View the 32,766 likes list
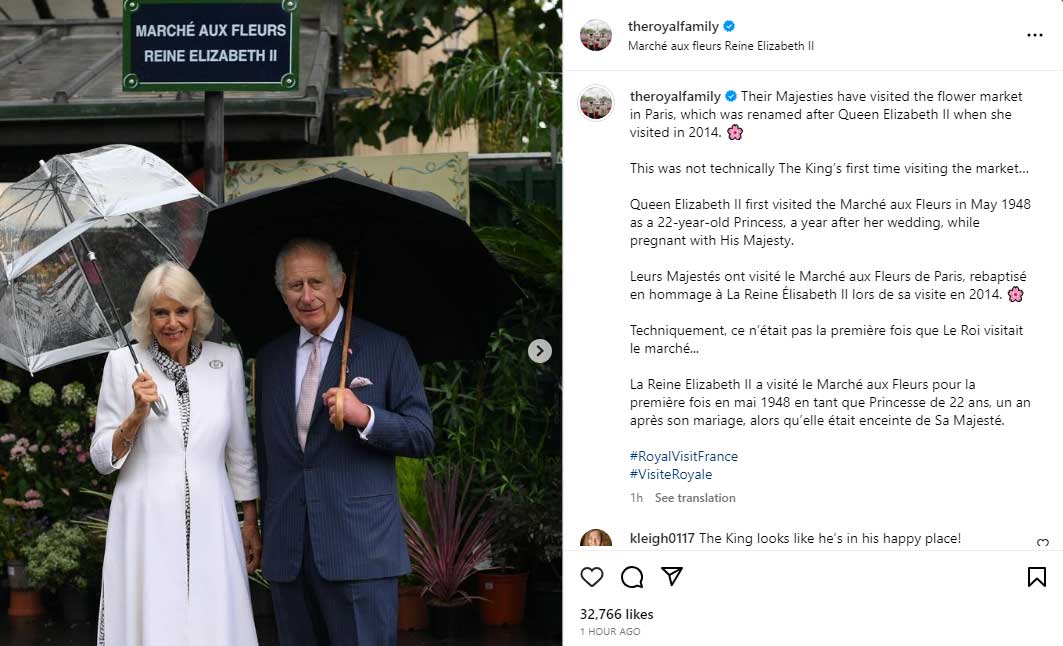This screenshot has height=646, width=1063. click(616, 614)
